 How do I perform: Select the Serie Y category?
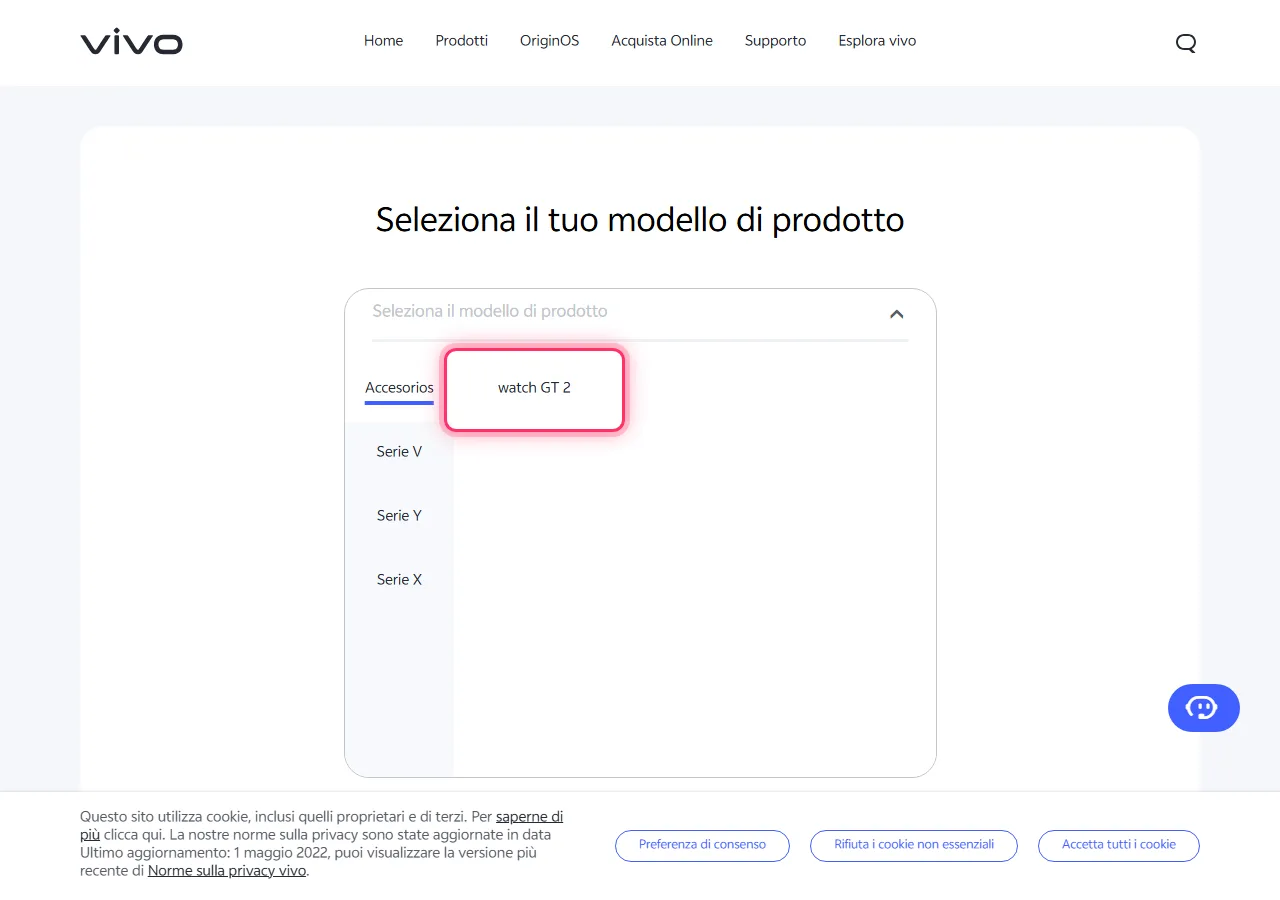[x=399, y=516]
